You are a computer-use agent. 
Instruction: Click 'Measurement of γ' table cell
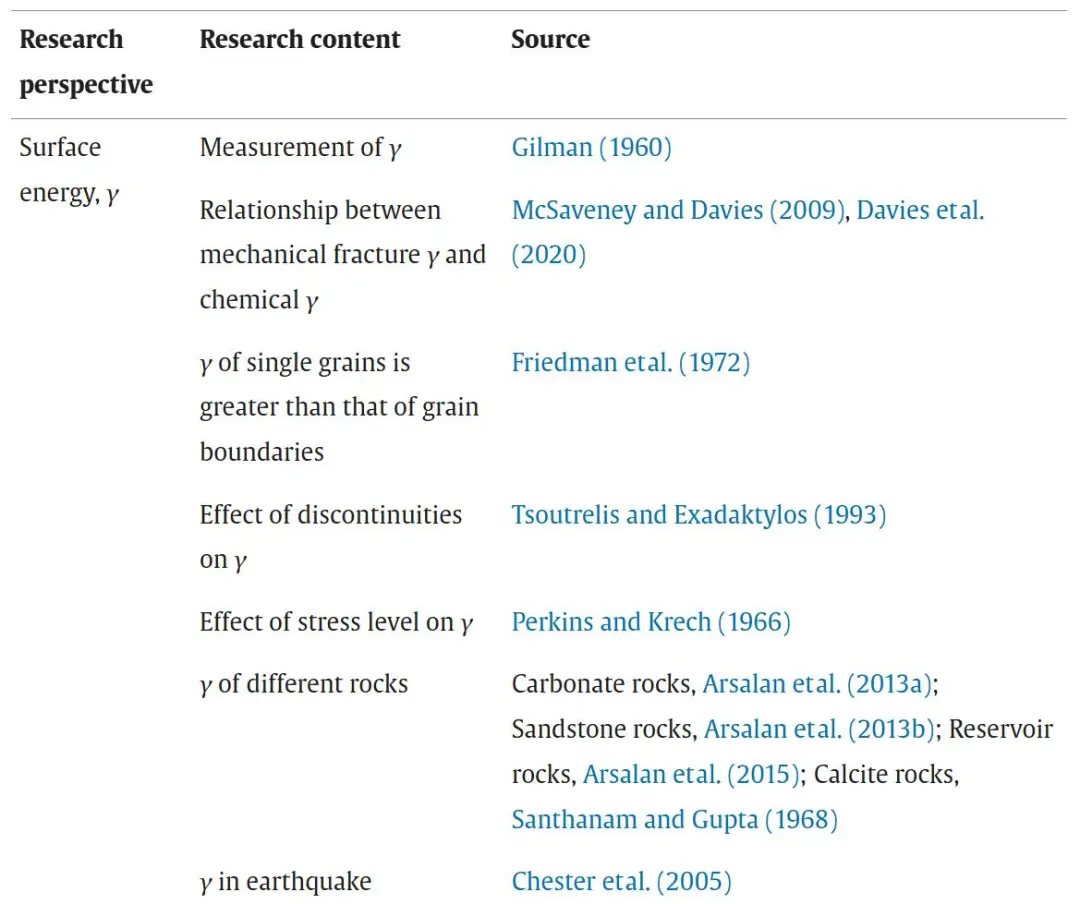point(300,148)
